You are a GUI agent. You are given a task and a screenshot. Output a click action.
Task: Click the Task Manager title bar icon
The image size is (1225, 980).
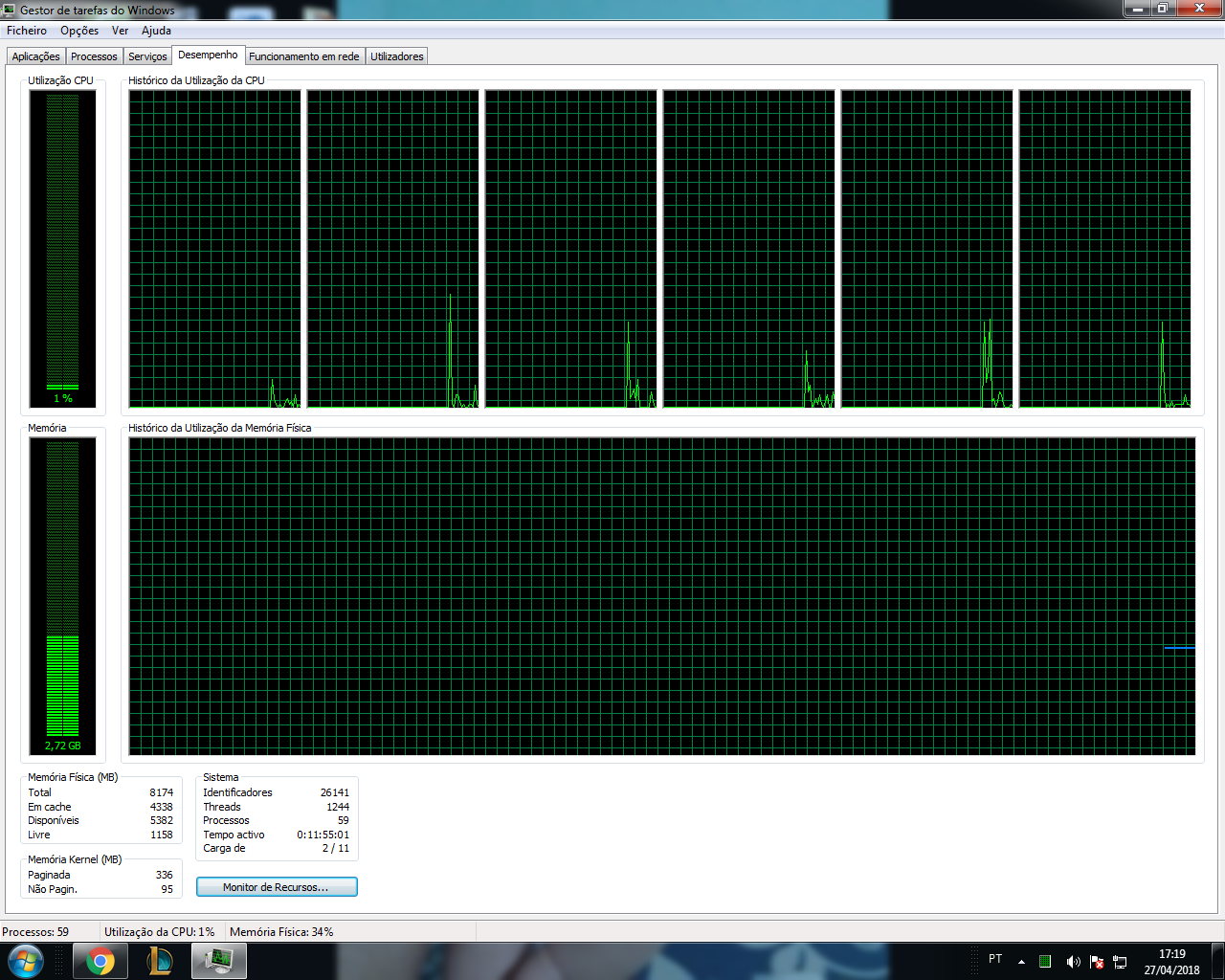point(10,10)
